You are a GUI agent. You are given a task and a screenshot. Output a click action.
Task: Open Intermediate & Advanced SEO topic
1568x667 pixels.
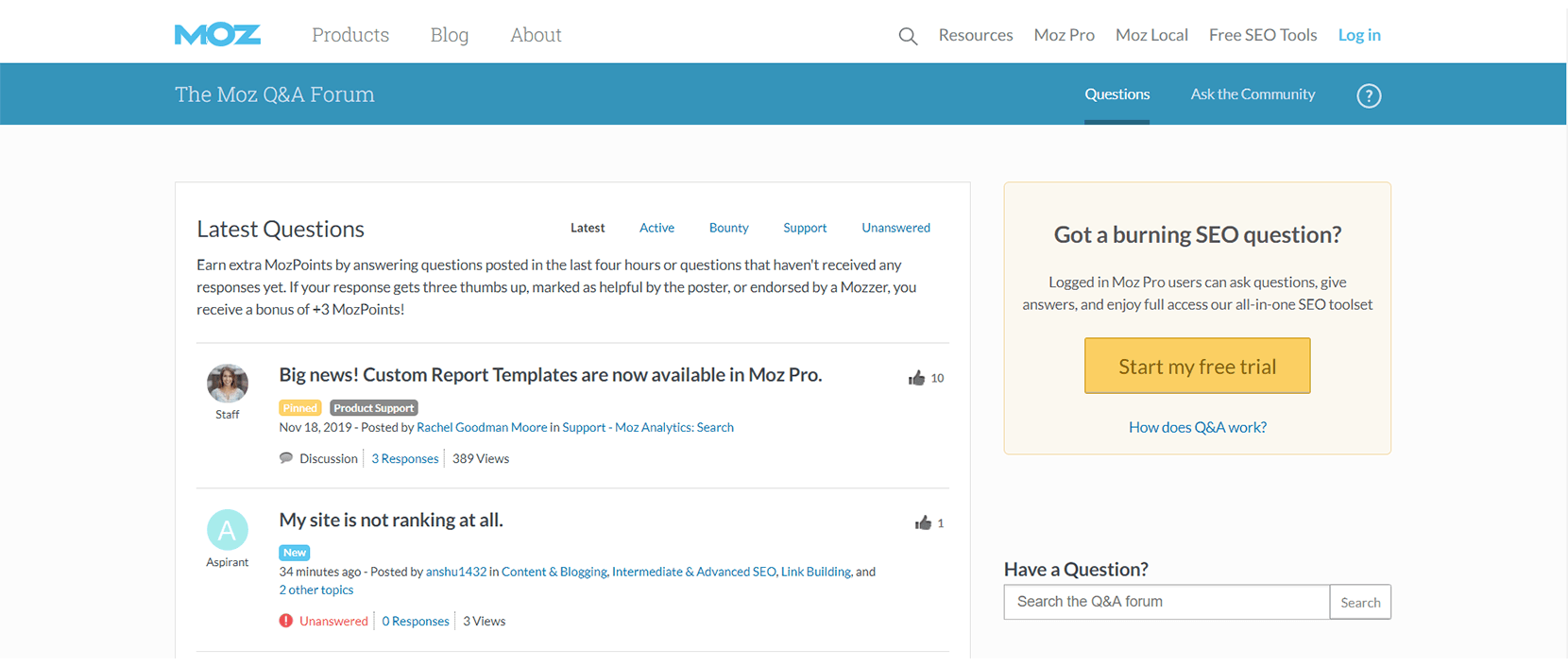pyautogui.click(x=694, y=572)
